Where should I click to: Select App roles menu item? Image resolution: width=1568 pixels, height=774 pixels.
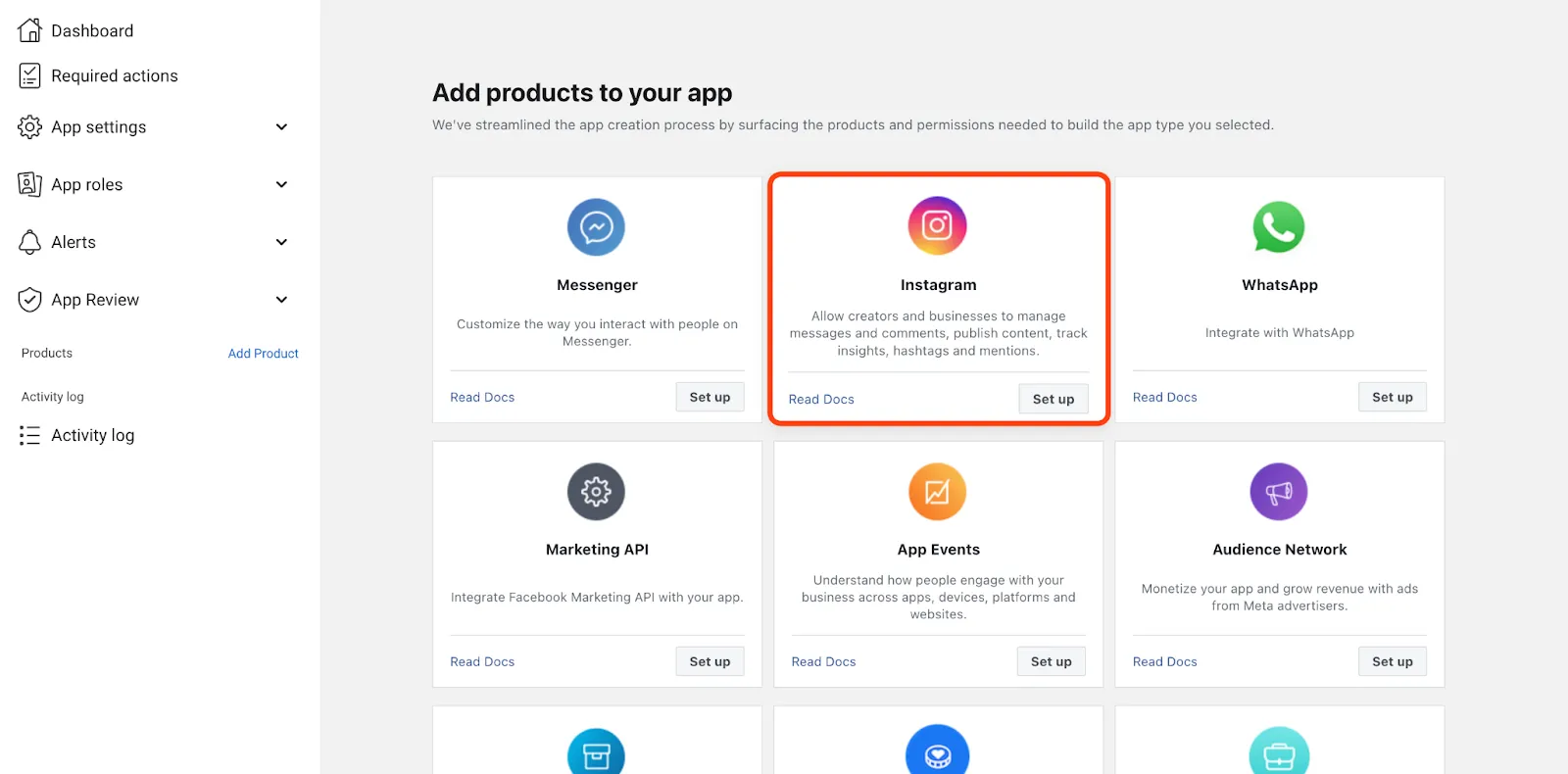point(87,184)
